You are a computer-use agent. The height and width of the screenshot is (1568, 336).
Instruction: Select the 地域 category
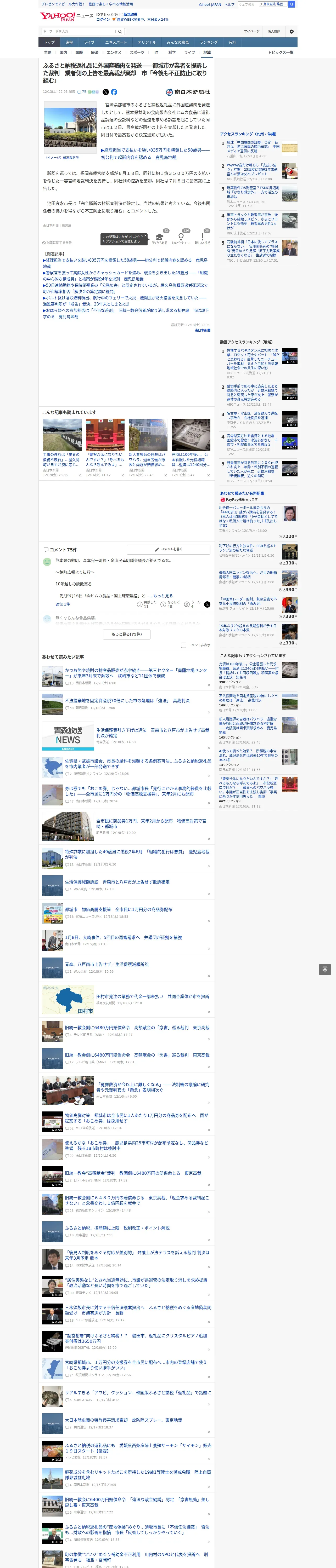pyautogui.click(x=207, y=52)
